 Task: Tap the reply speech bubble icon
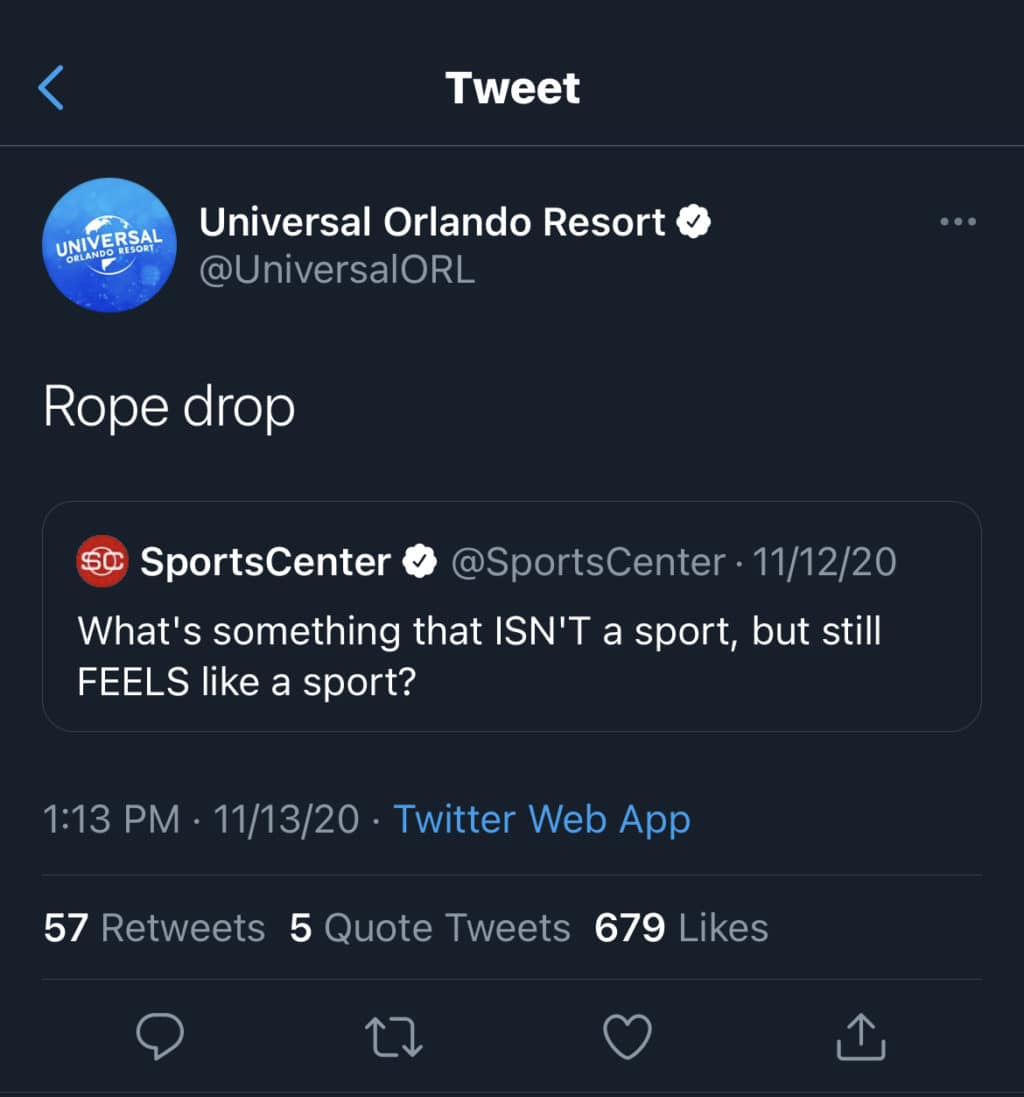[159, 1036]
